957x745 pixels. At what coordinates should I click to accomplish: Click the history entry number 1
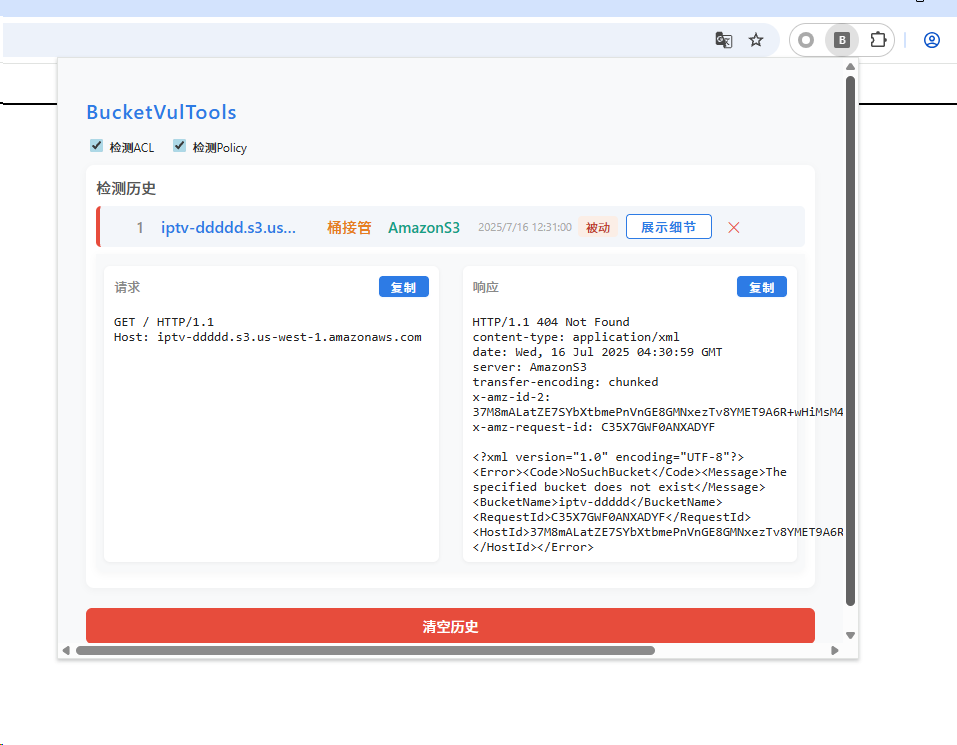coord(140,228)
